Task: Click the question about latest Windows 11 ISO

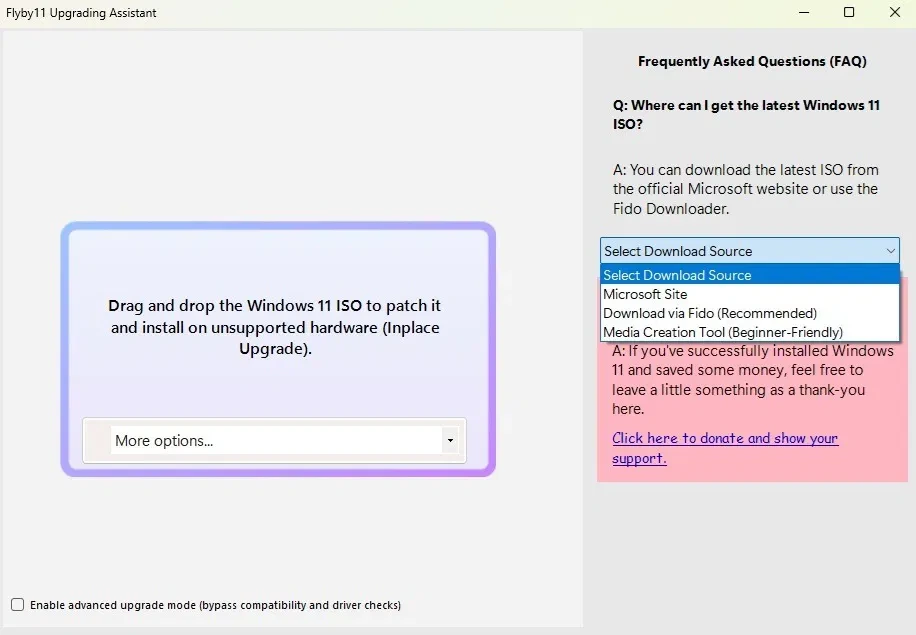Action: [x=746, y=114]
